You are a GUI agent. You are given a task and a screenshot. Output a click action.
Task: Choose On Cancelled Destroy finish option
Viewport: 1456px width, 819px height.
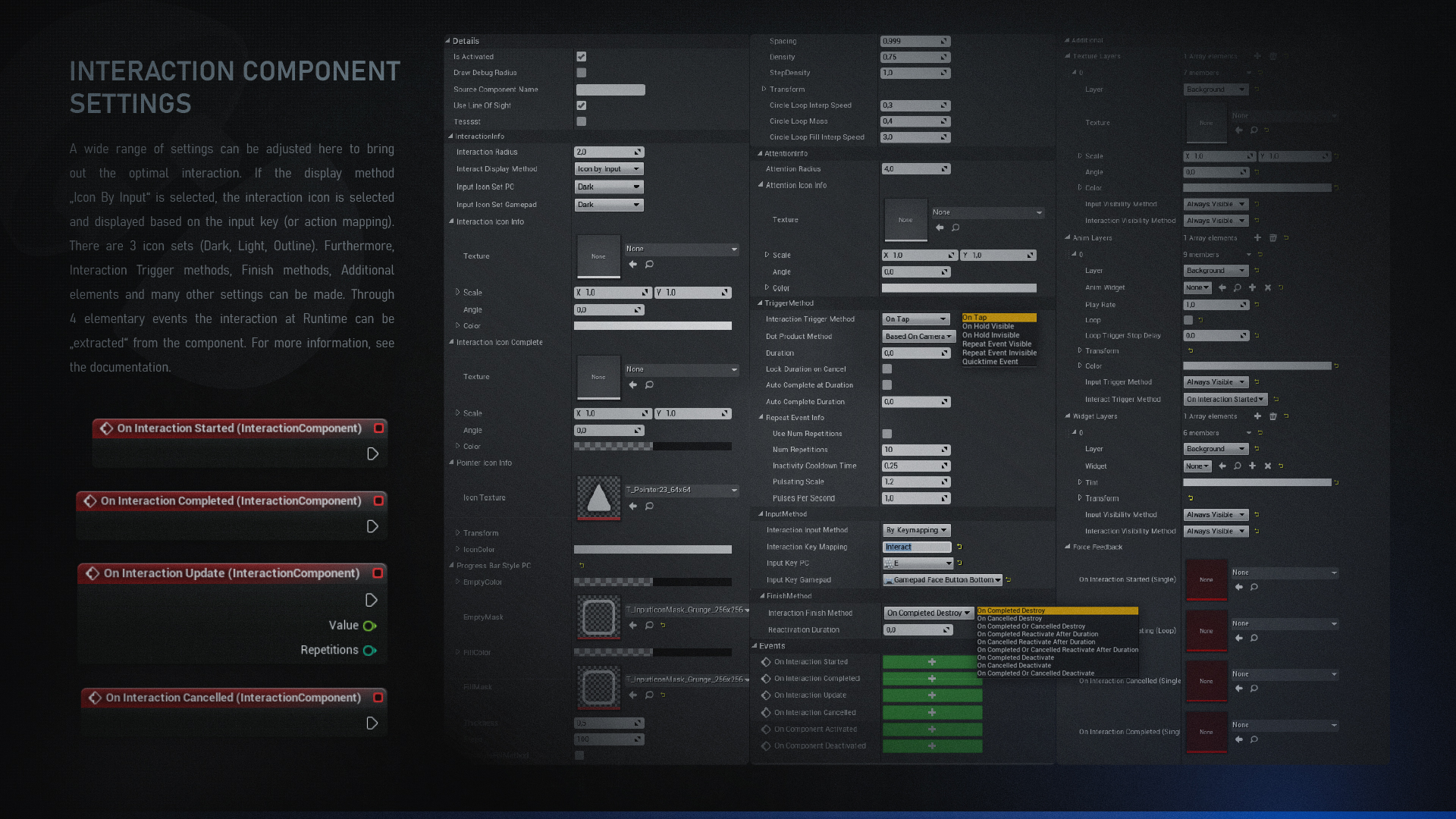(x=1009, y=619)
